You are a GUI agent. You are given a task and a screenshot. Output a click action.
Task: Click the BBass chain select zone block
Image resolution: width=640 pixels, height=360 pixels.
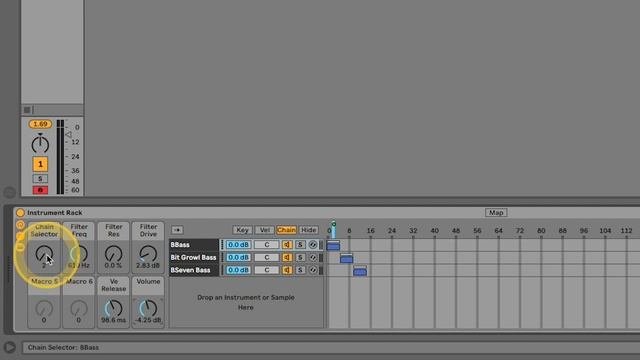tap(333, 246)
